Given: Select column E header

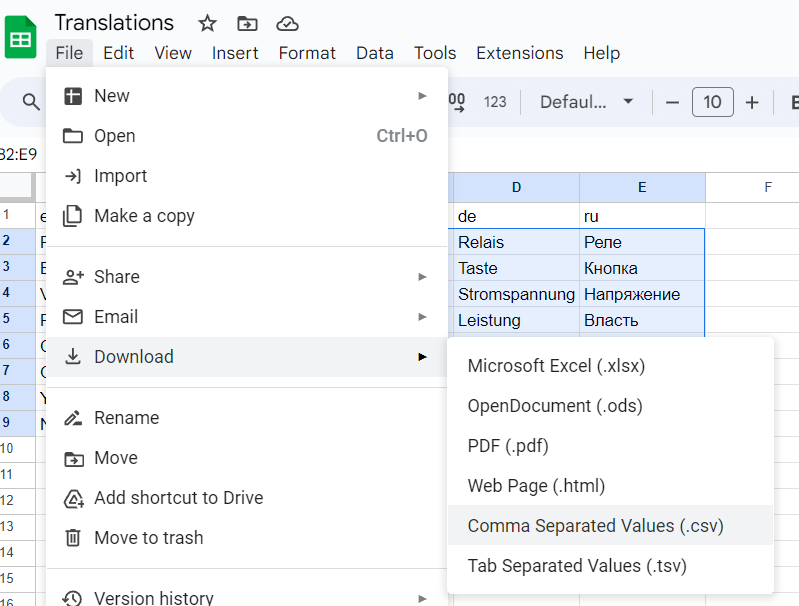Looking at the screenshot, I should tap(642, 188).
